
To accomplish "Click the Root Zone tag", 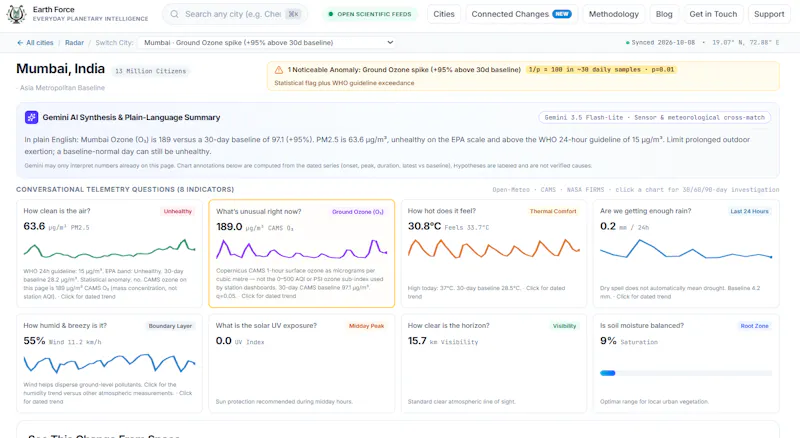I will click(x=754, y=326).
